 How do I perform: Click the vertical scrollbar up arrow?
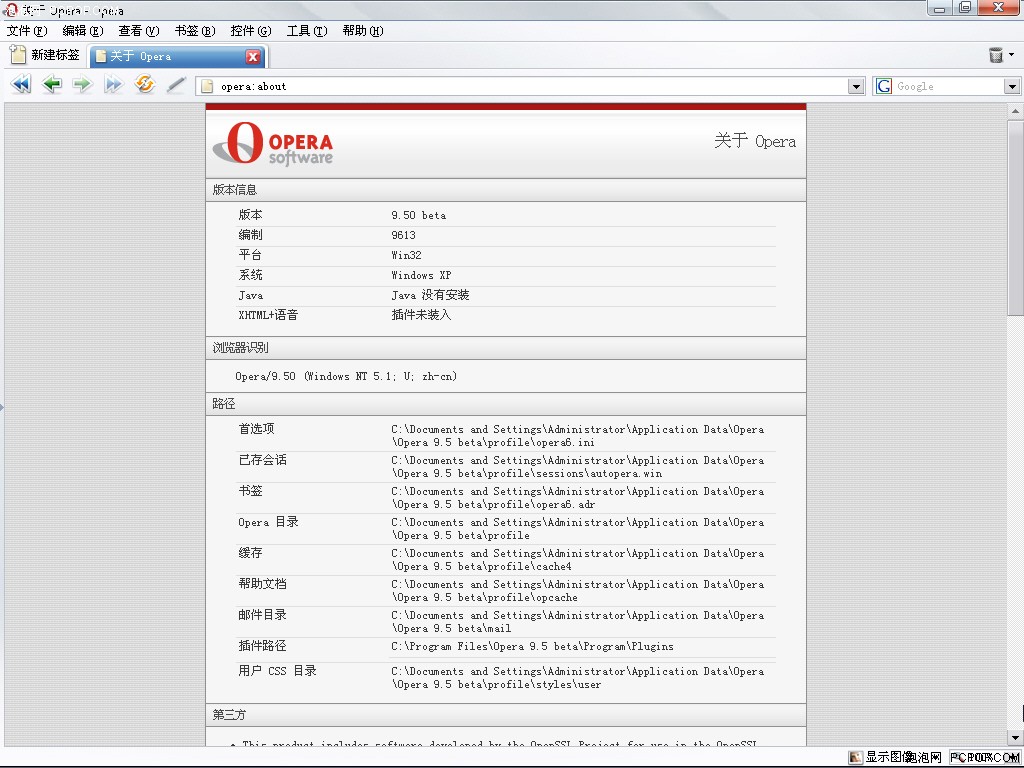[1016, 111]
